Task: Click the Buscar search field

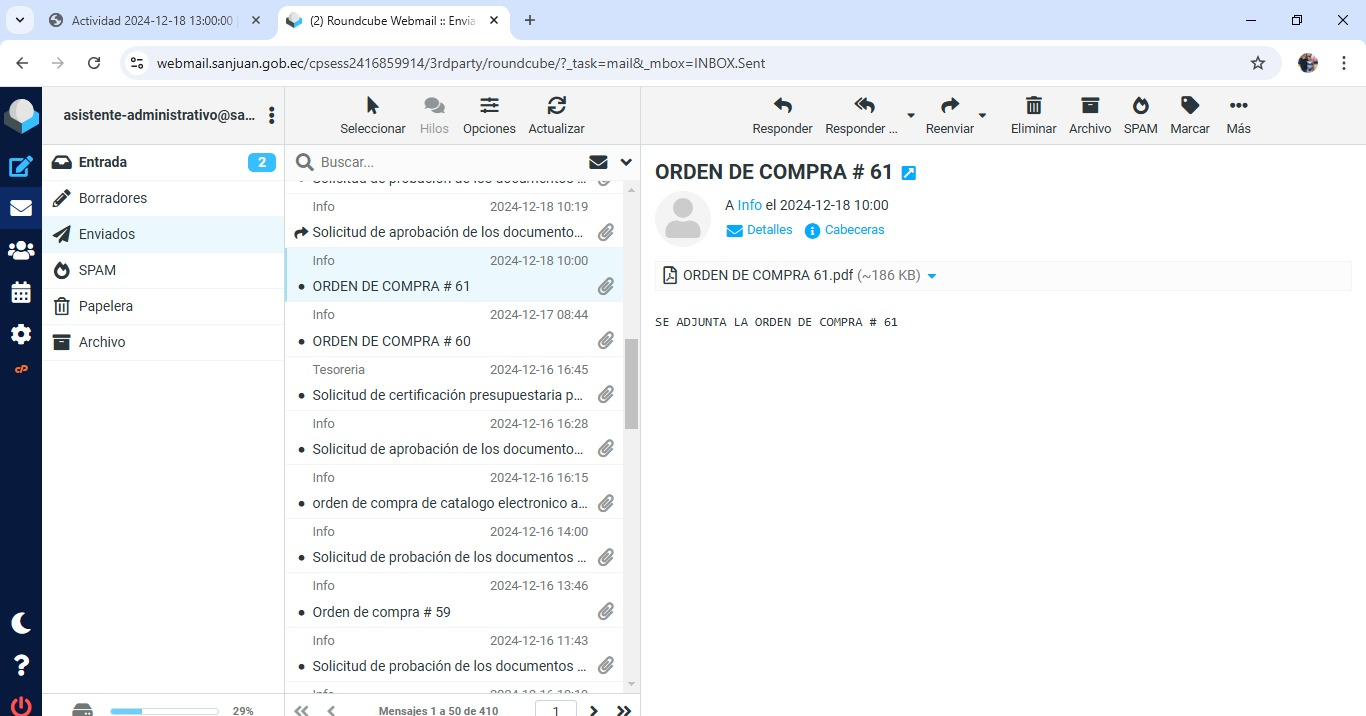Action: pos(450,162)
